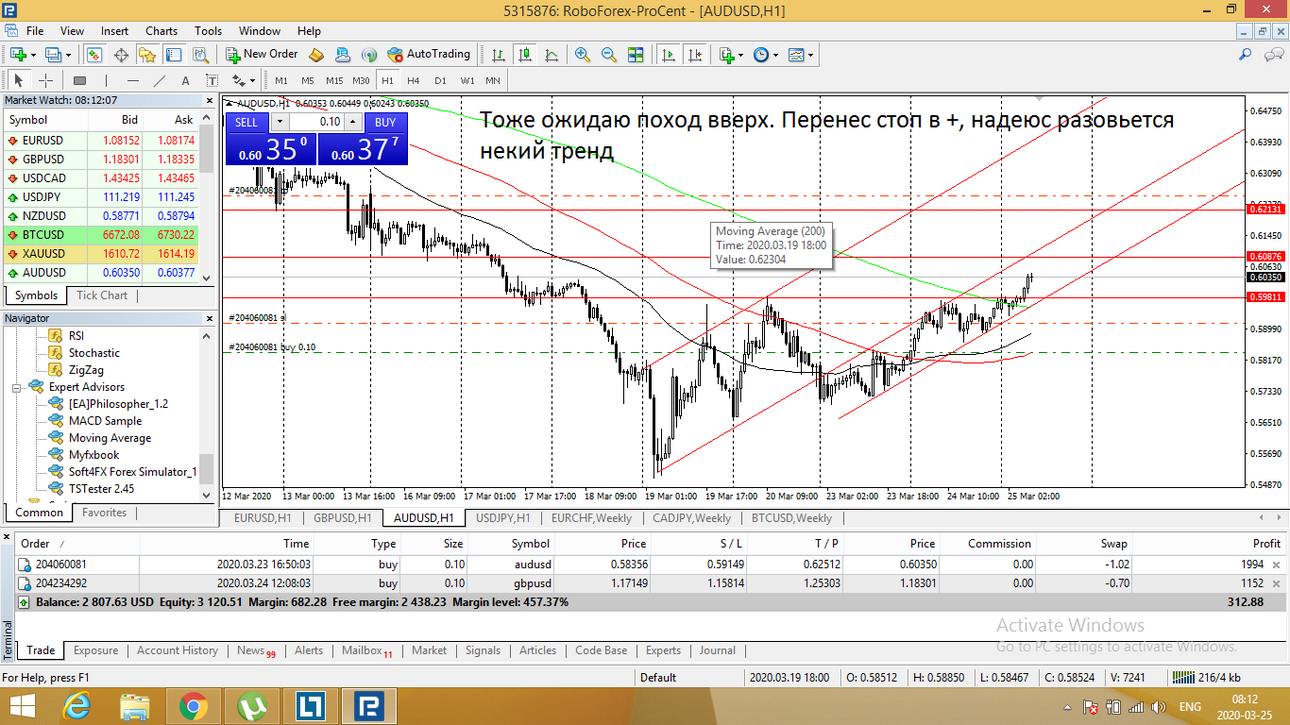Viewport: 1290px width, 725px height.
Task: Open the Profiles toolbar icon
Action: coord(52,54)
